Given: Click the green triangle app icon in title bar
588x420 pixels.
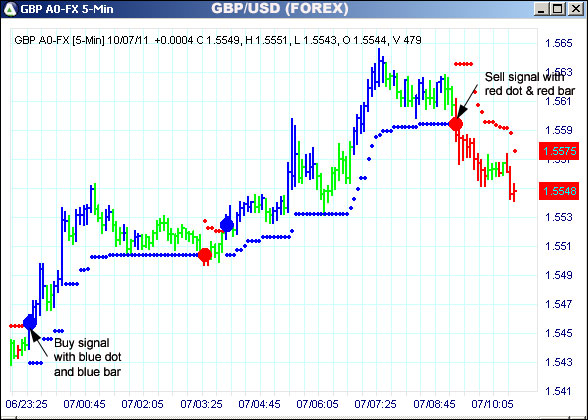Looking at the screenshot, I should coord(10,9).
